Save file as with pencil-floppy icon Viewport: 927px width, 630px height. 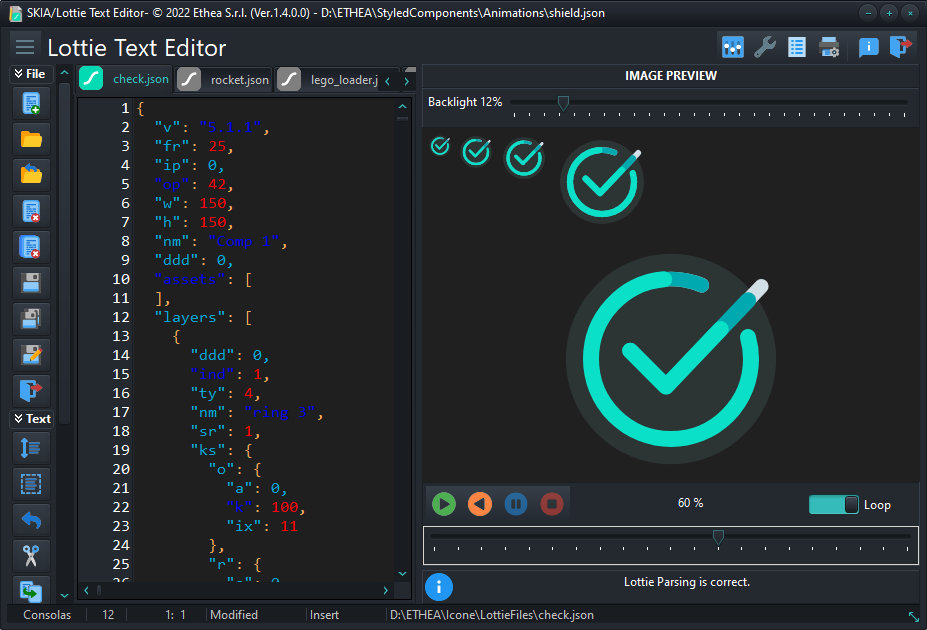(31, 355)
